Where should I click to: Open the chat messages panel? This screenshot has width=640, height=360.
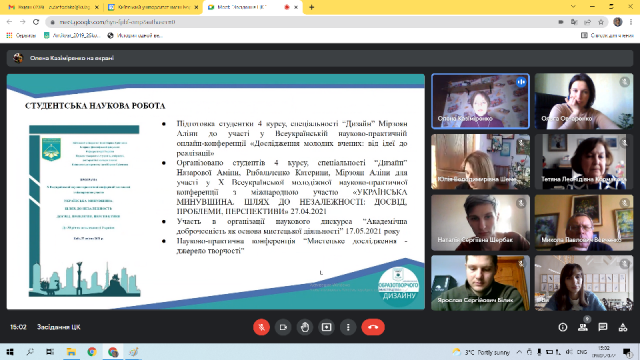(x=602, y=327)
